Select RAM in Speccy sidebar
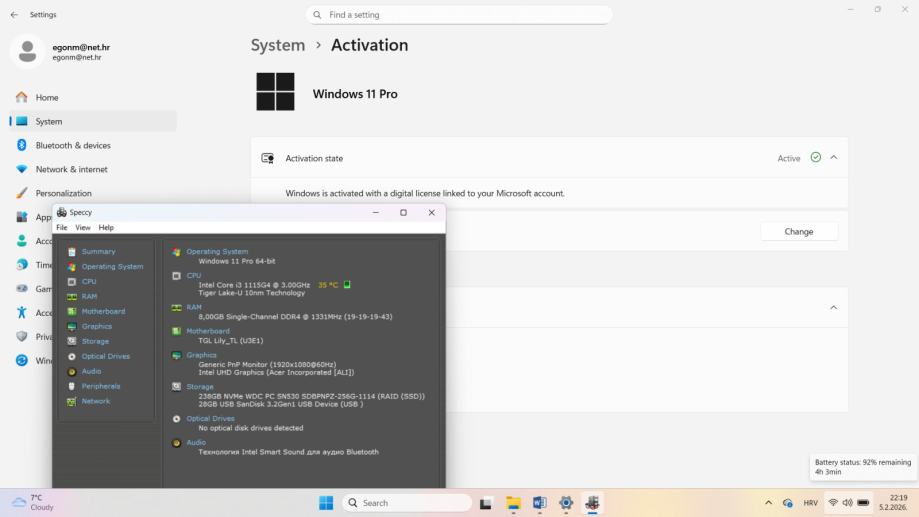 pyautogui.click(x=89, y=297)
